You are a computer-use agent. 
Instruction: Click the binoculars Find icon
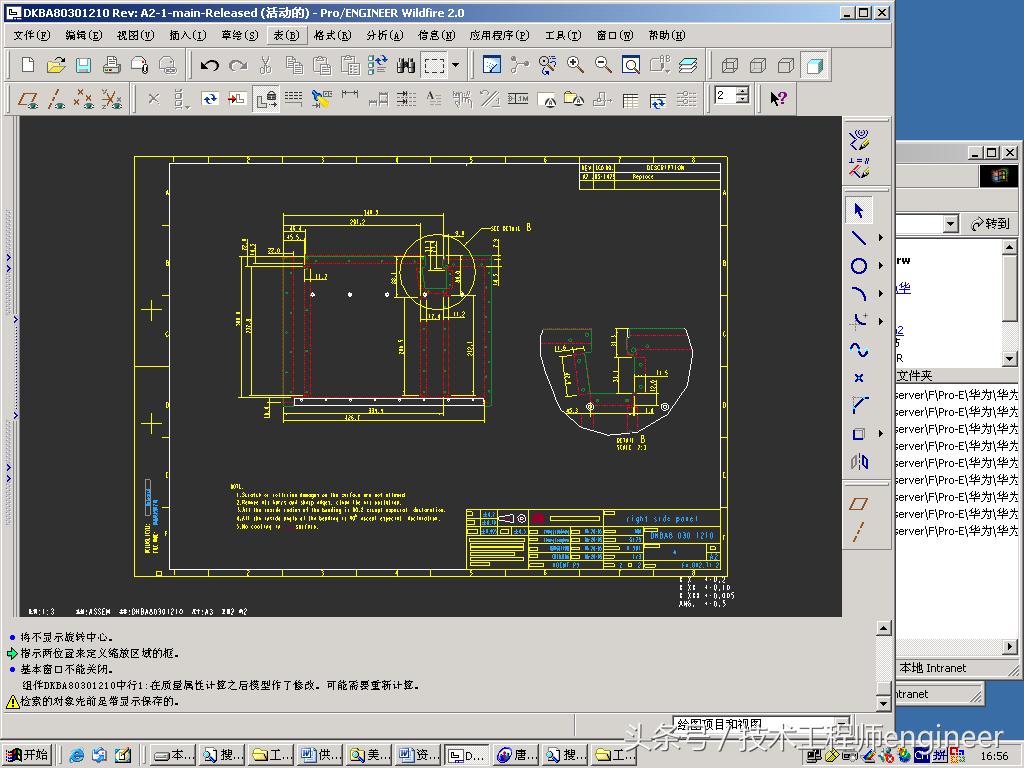(406, 66)
